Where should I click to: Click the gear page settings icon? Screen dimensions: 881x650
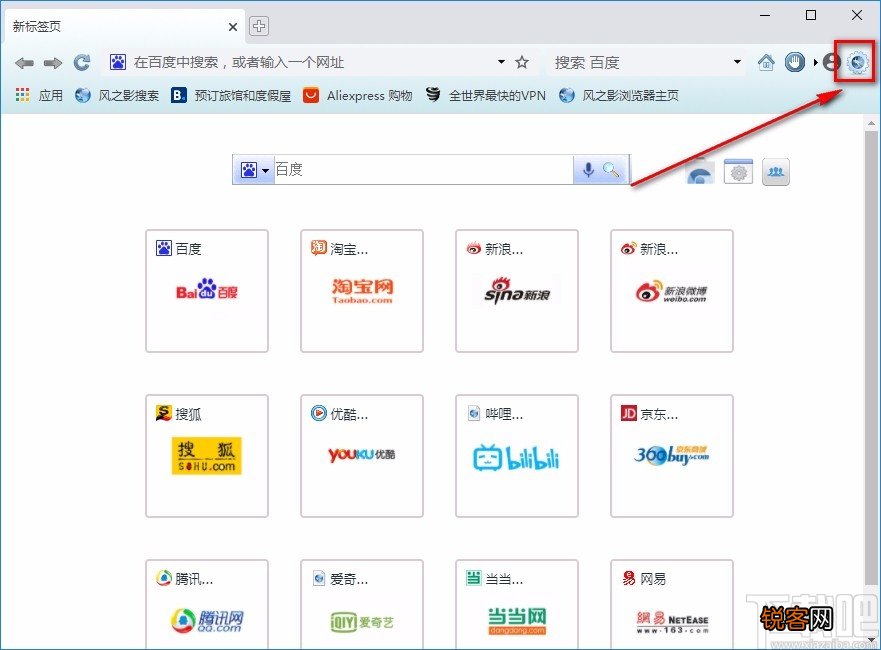(x=738, y=171)
